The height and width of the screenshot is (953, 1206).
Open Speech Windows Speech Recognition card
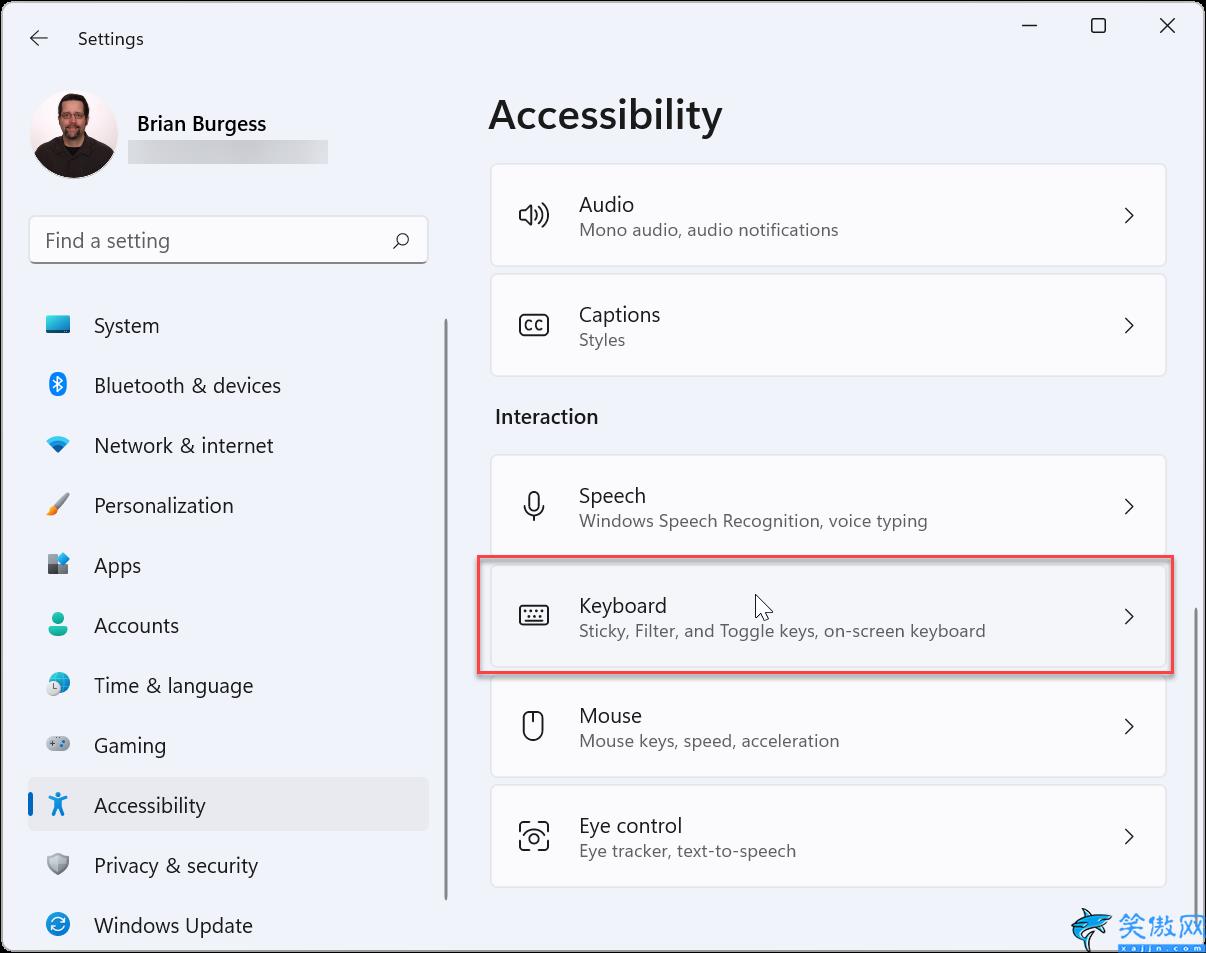[x=828, y=506]
